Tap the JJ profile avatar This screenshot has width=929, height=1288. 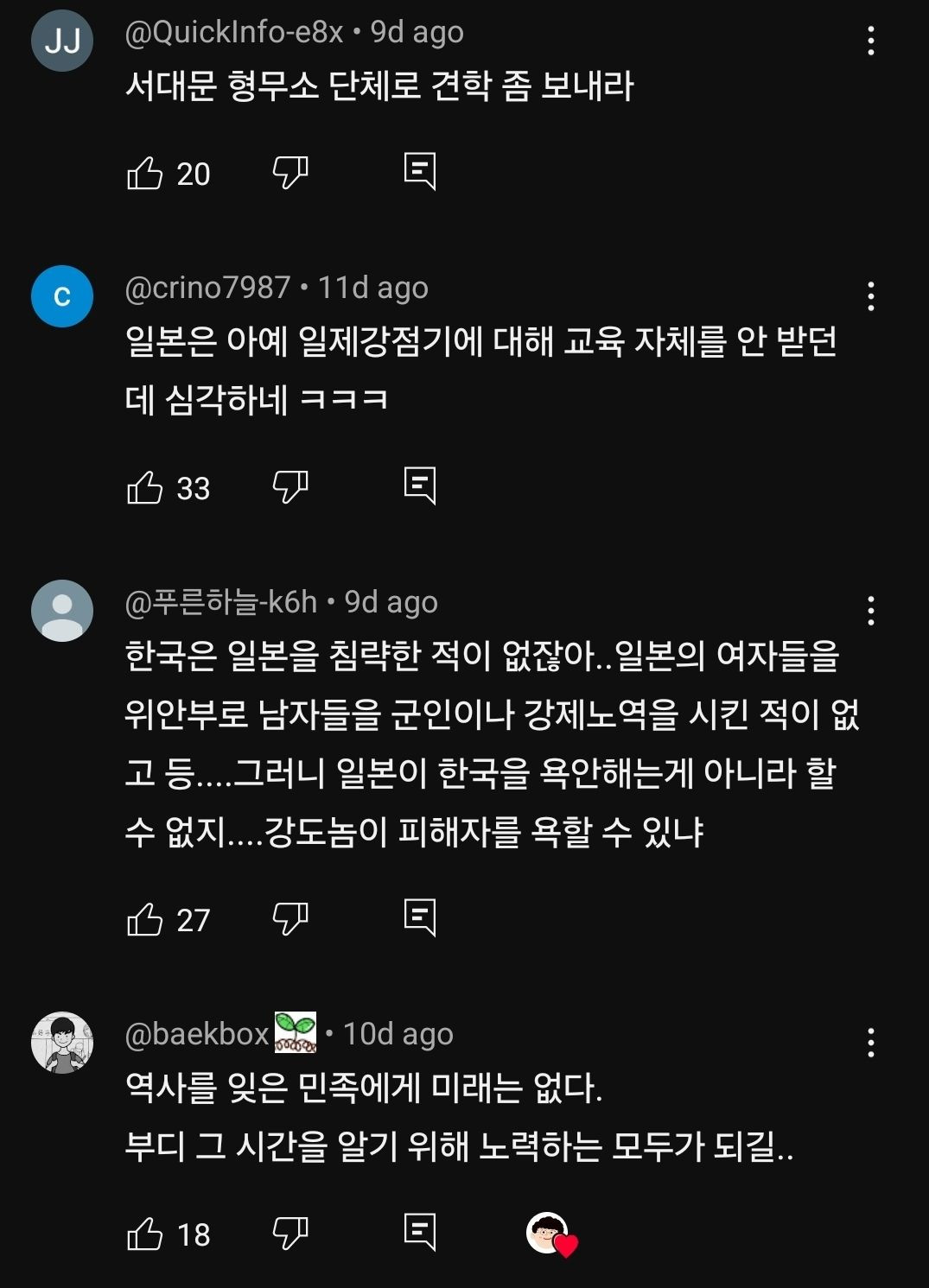(x=62, y=41)
